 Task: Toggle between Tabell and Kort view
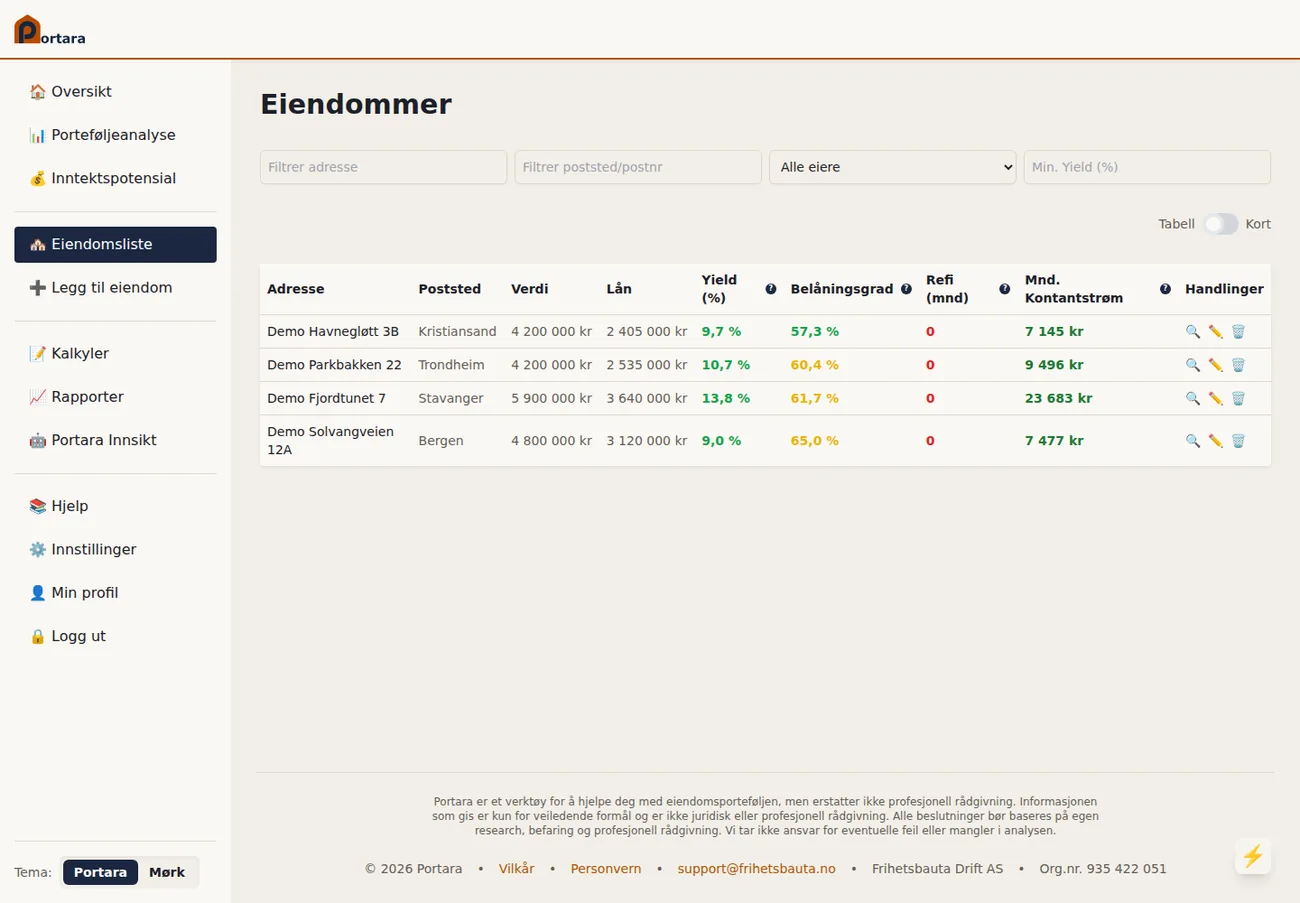[x=1220, y=224]
